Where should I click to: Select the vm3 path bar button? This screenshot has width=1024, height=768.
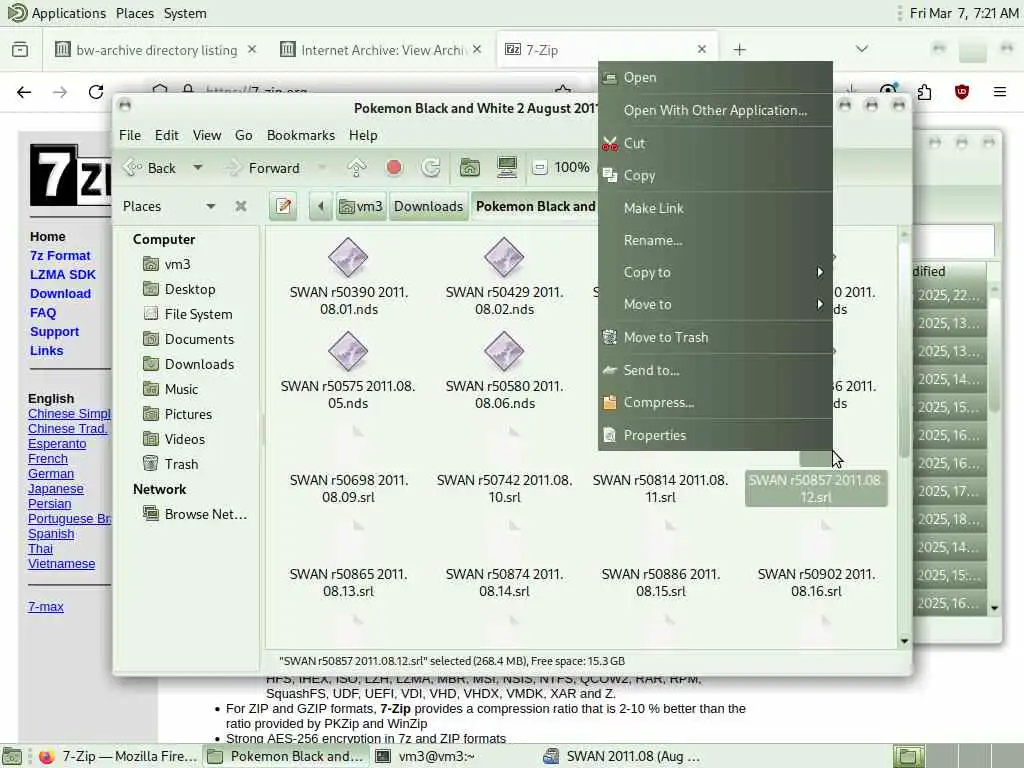(x=360, y=206)
